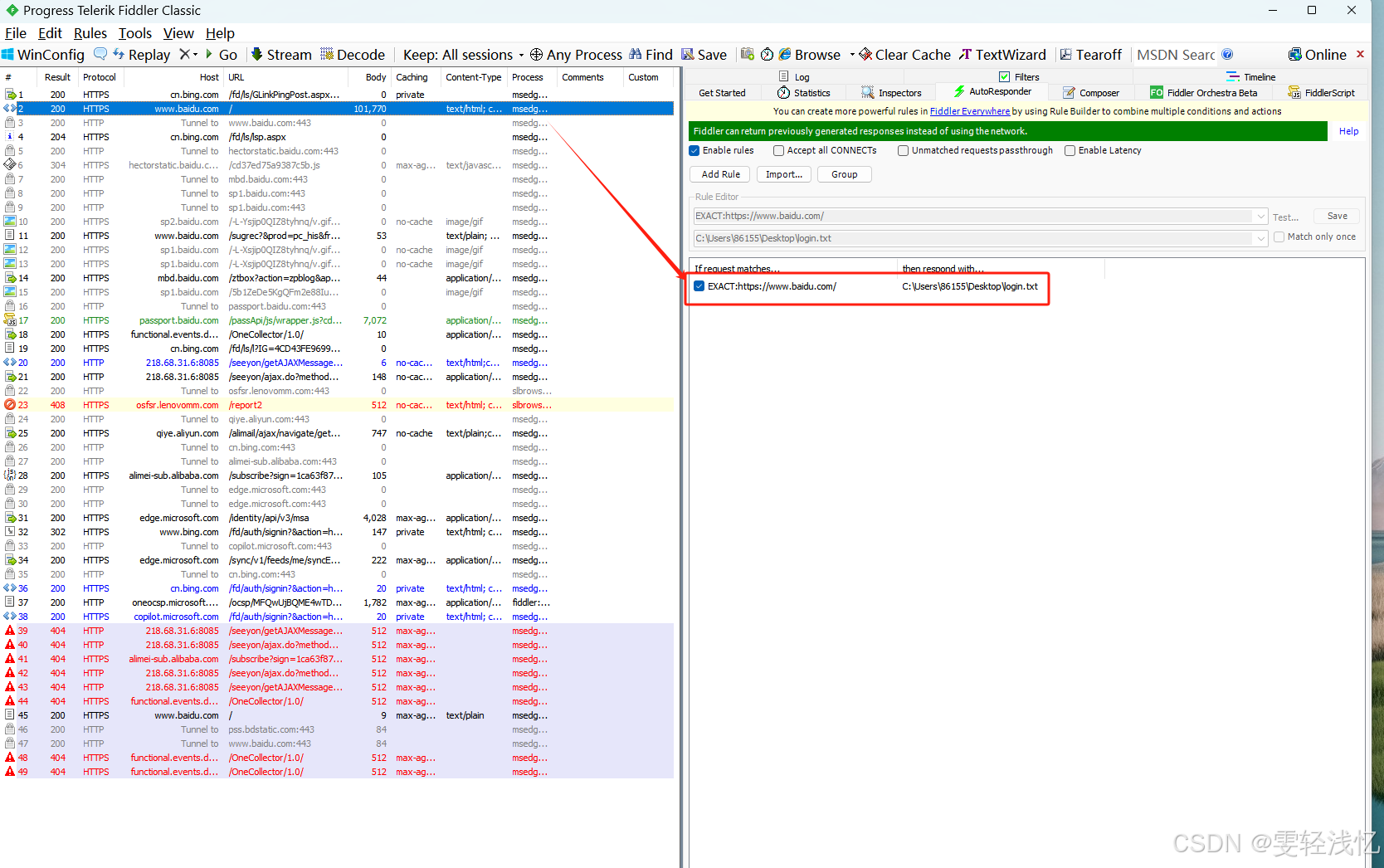Save sessions using toolbar Save

(704, 55)
